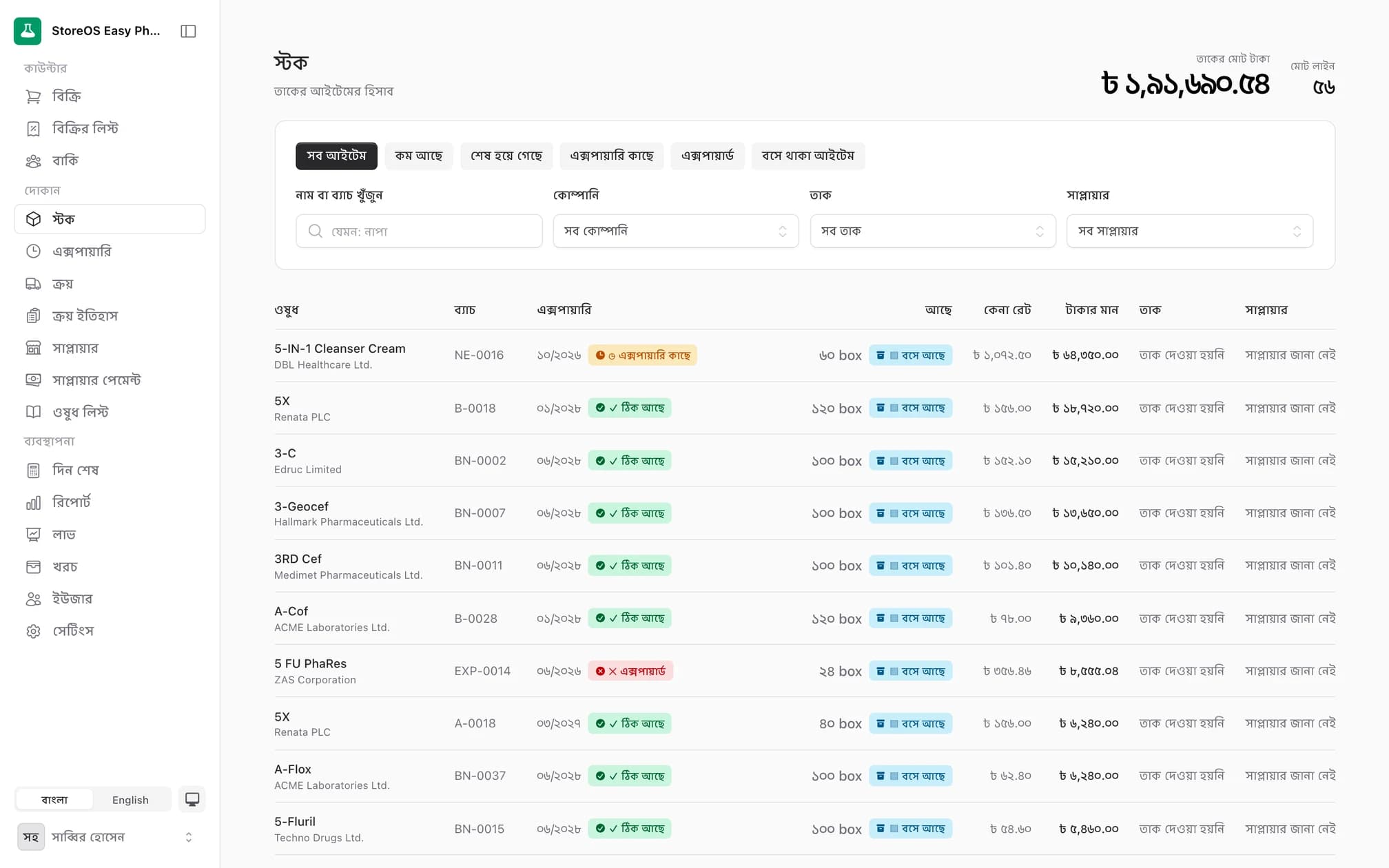Open ওষুধ লিস্ট via the book icon
This screenshot has height=868, width=1389.
pos(33,412)
